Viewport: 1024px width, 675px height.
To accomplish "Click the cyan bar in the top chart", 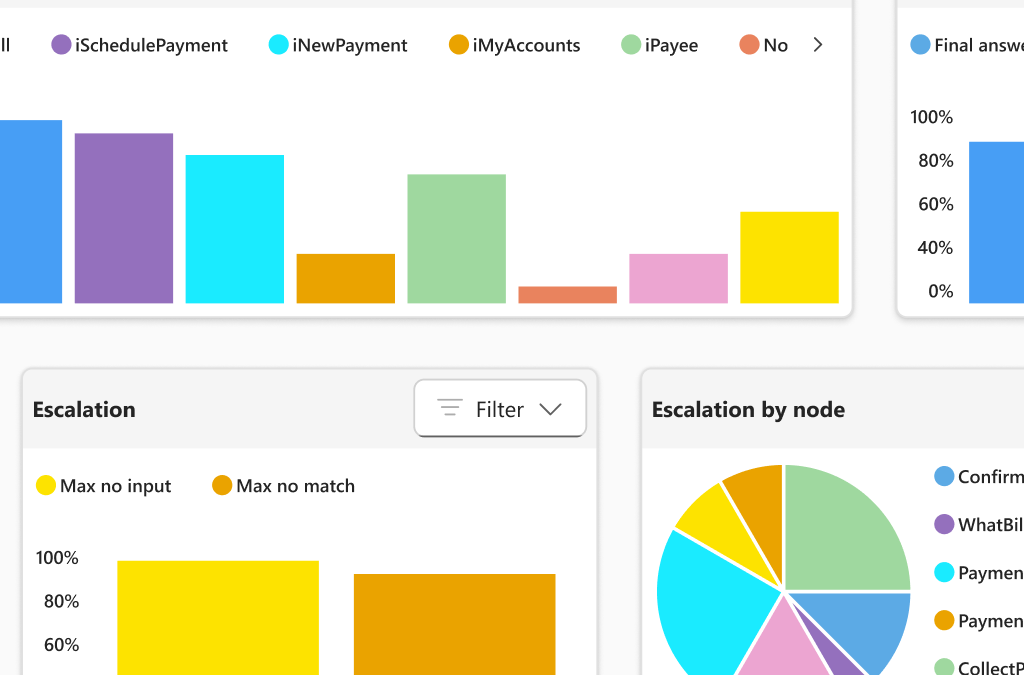I will click(x=235, y=229).
